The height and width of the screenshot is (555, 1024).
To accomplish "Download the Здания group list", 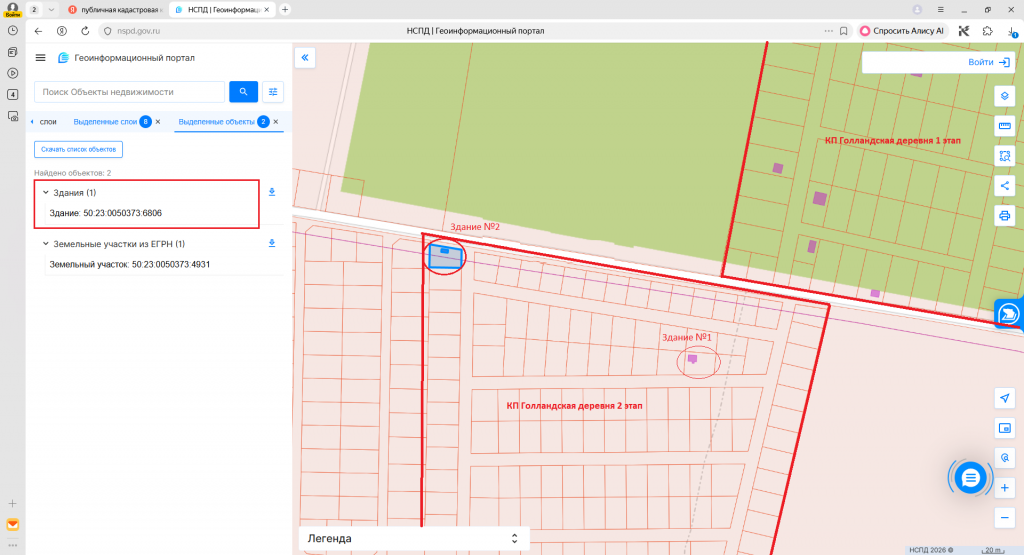I will click(x=272, y=192).
